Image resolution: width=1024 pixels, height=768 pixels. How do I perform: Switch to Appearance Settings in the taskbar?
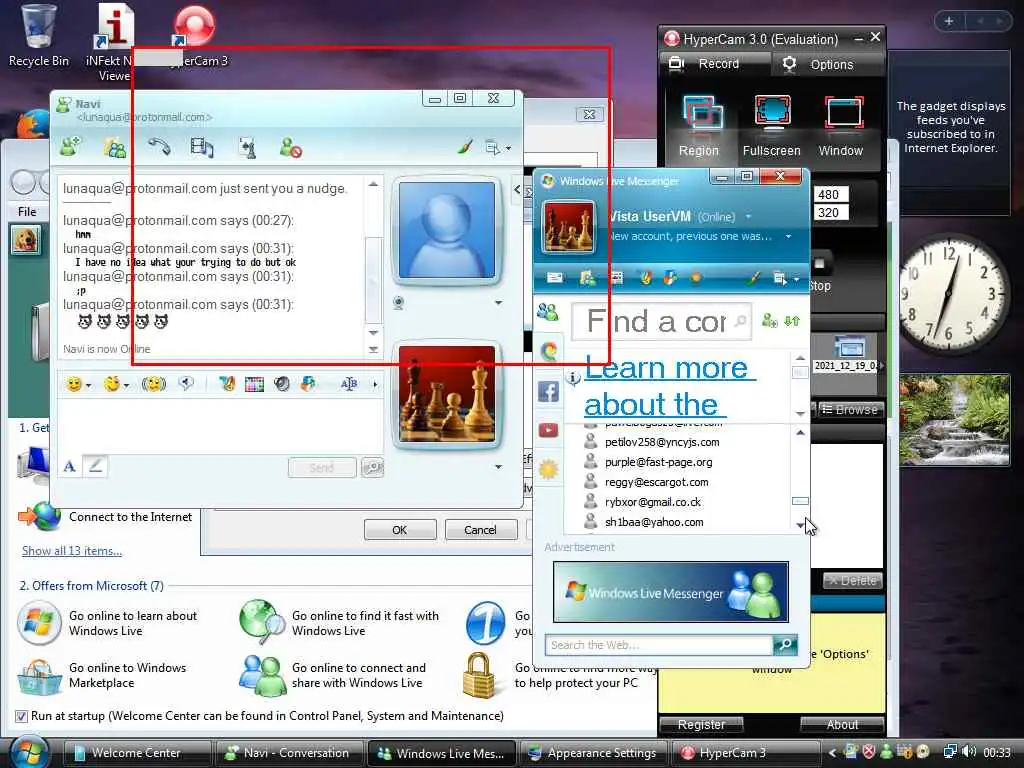tap(592, 753)
